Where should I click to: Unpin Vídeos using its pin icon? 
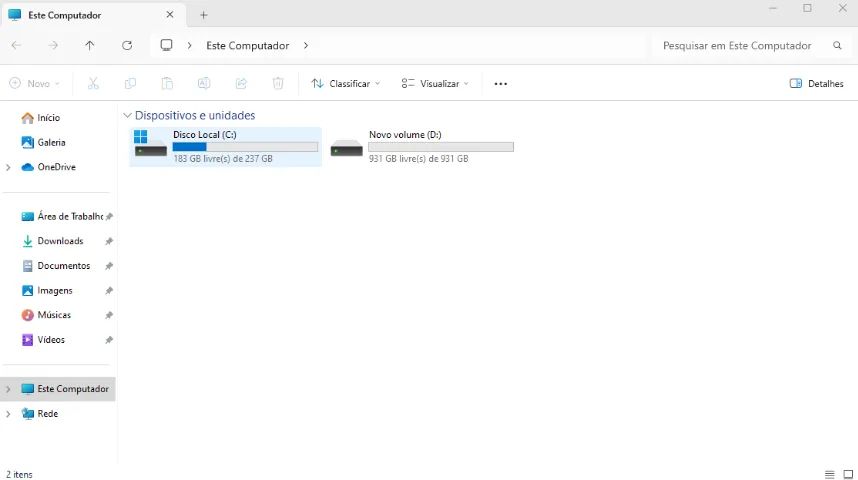109,339
